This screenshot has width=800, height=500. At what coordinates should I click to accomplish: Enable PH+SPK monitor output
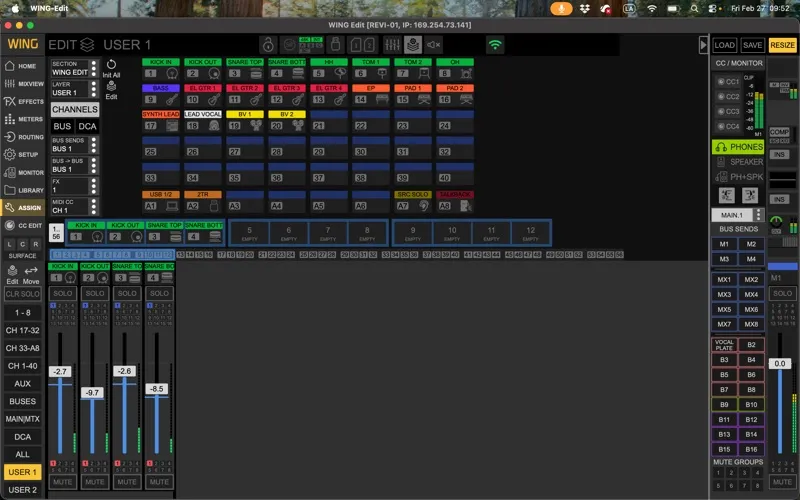(738, 177)
